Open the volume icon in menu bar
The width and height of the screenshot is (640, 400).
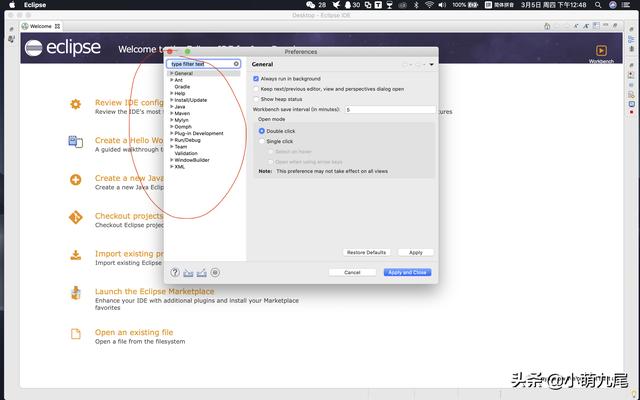442,5
